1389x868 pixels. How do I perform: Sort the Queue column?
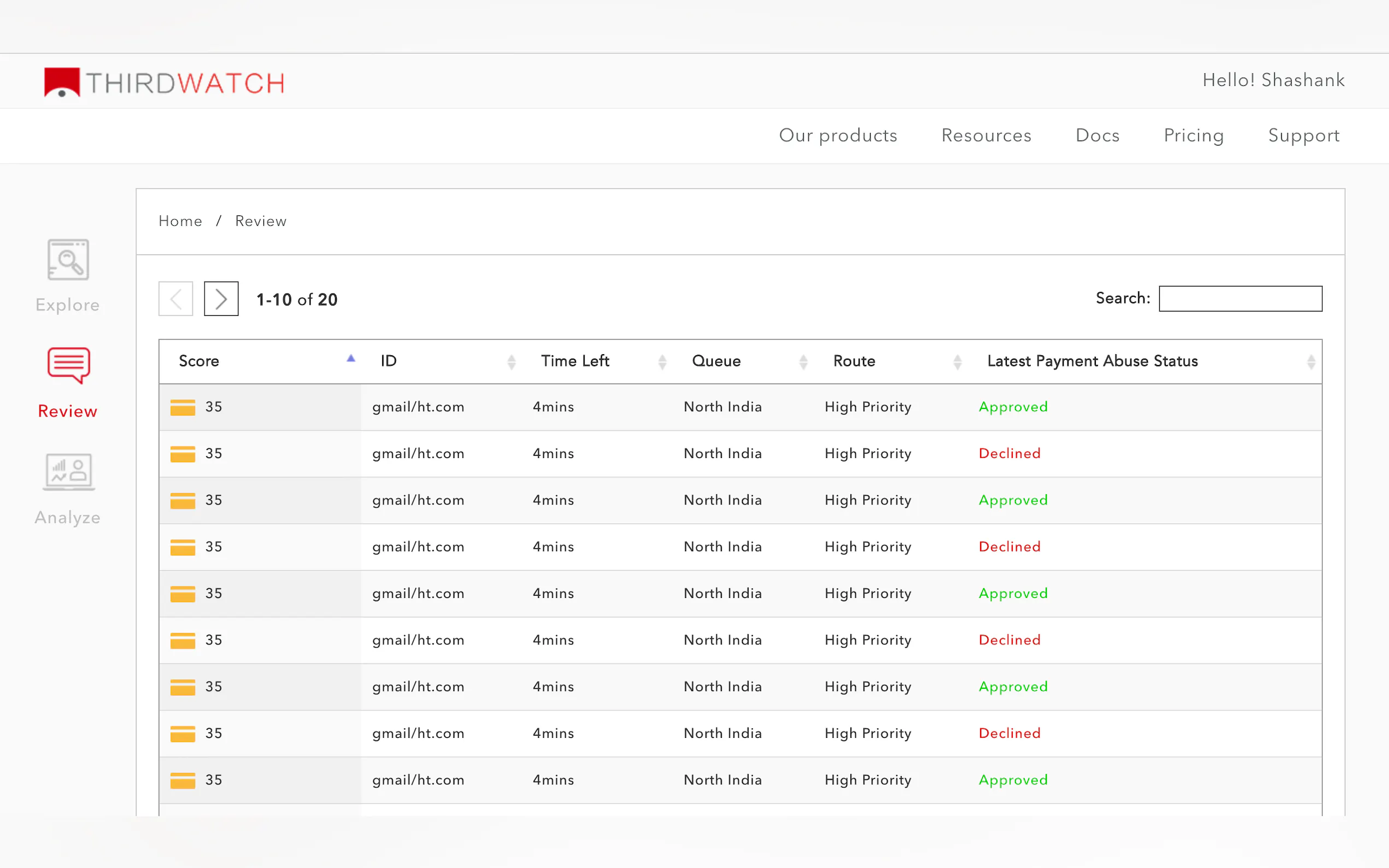point(803,362)
